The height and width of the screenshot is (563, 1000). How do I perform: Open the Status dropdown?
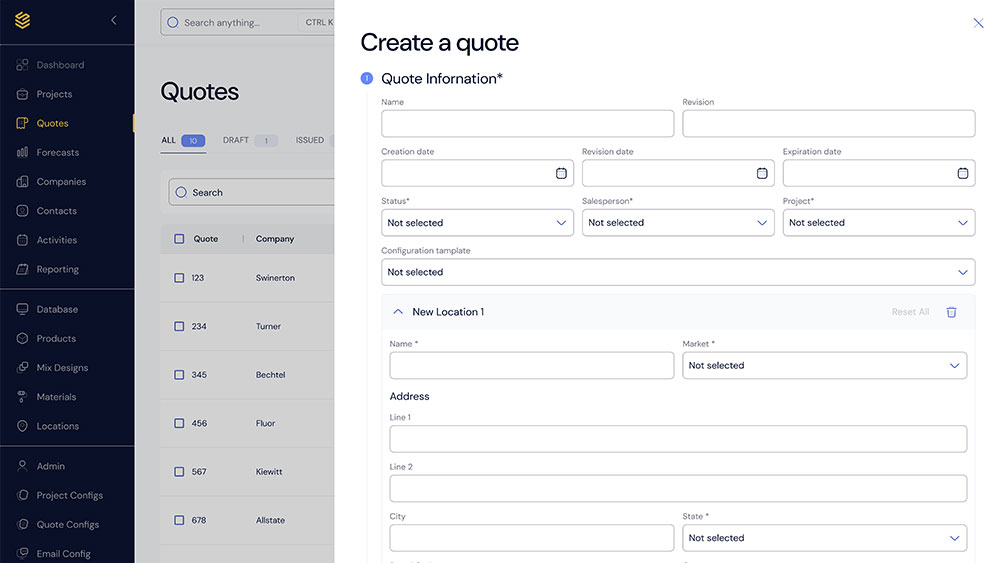[x=477, y=223]
